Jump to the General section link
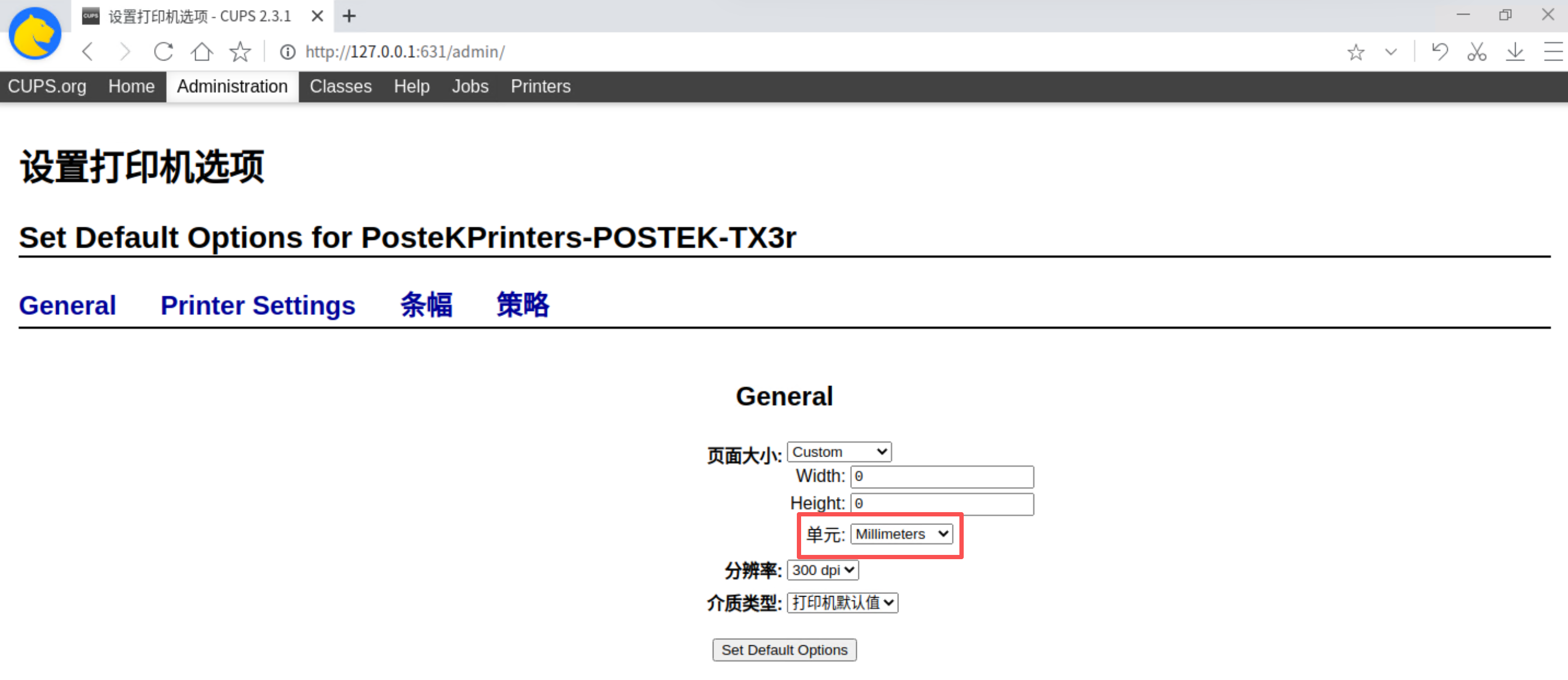This screenshot has width=1568, height=680. coord(67,305)
